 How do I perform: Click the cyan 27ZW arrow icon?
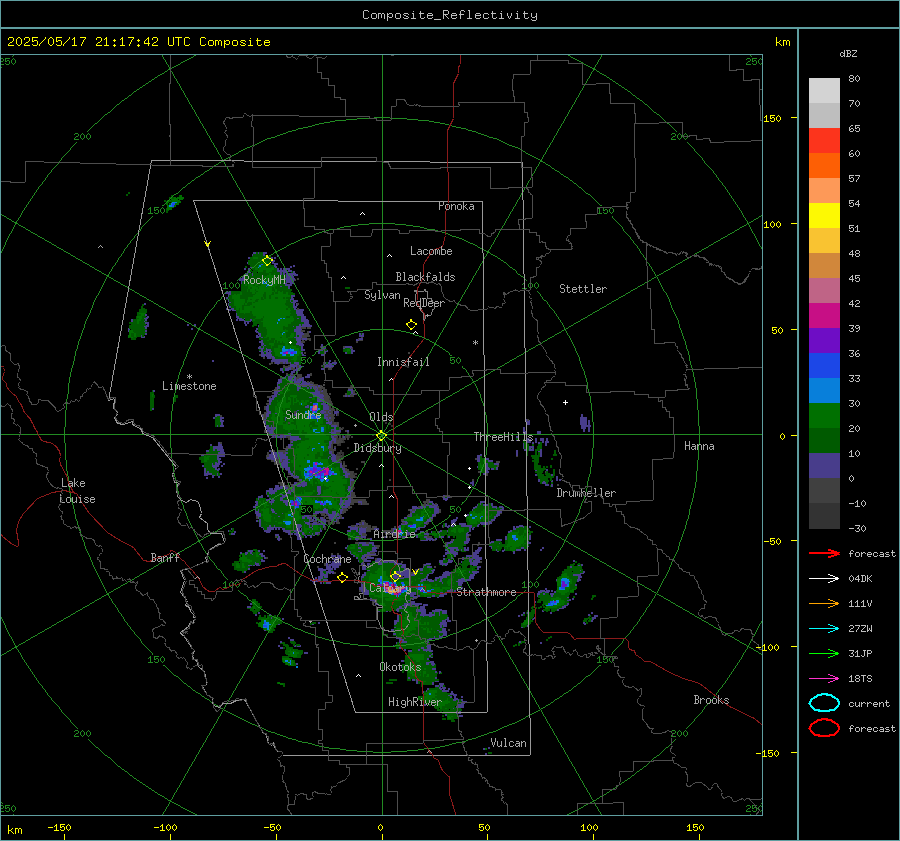pyautogui.click(x=824, y=629)
